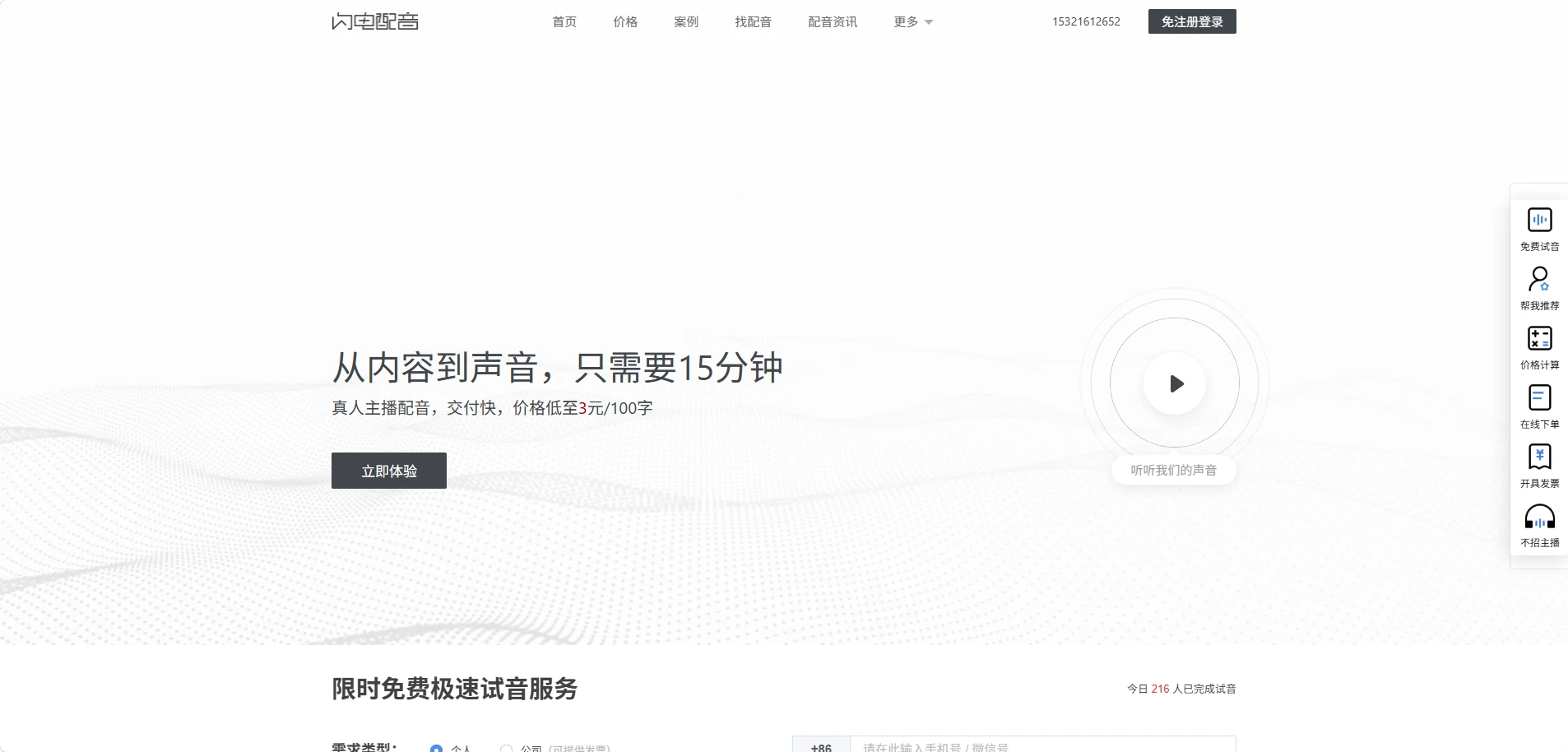Open the 在线下单 order icon
This screenshot has height=752, width=1568.
click(x=1539, y=397)
